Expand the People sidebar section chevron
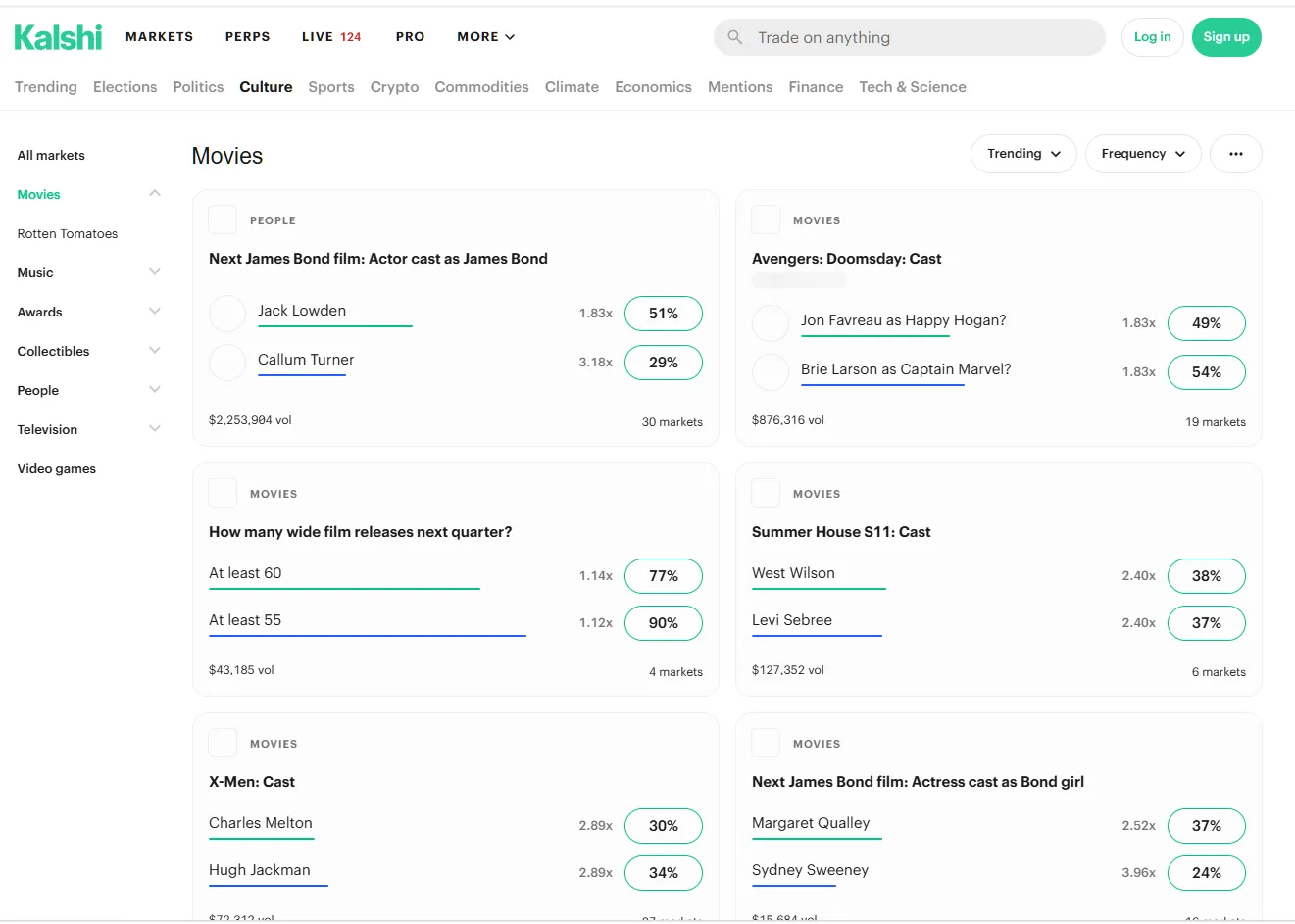This screenshot has width=1295, height=924. 155,390
